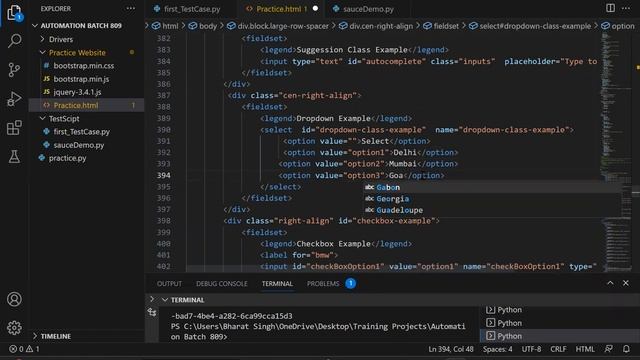Viewport: 640px width, 360px height.
Task: Close the bottom terminal panel
Action: click(x=626, y=283)
